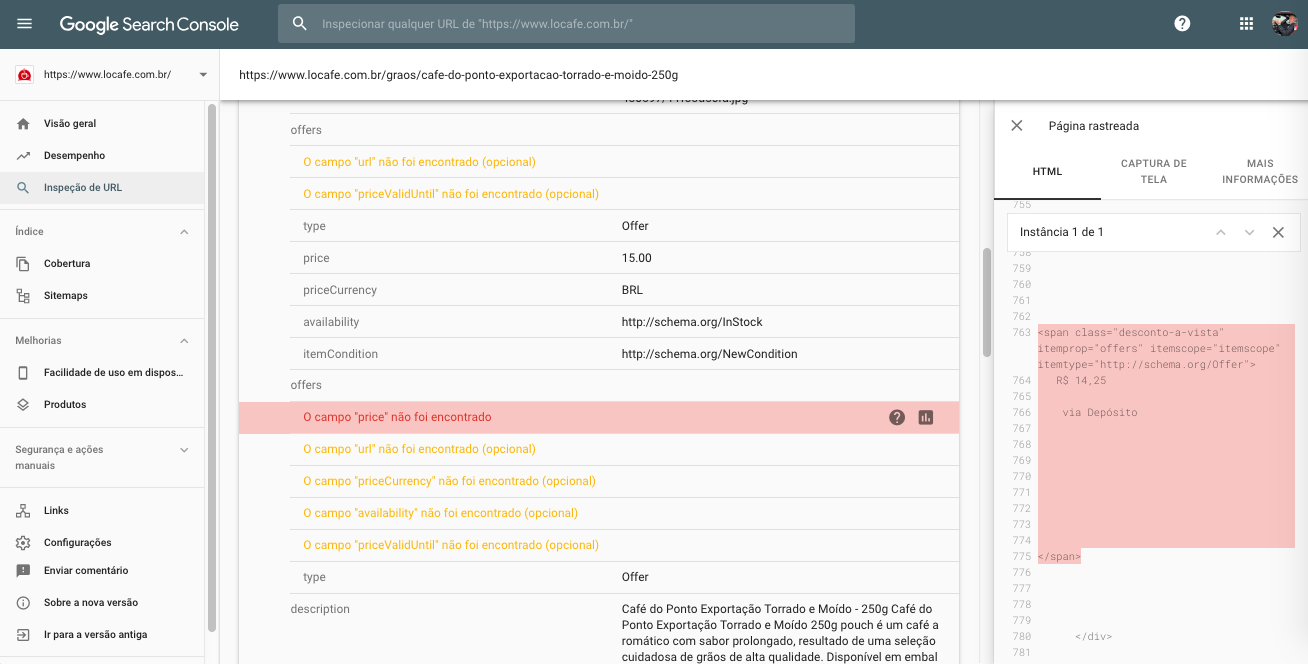The image size is (1308, 664).
Task: Click the Visão geral home icon
Action: [23, 124]
